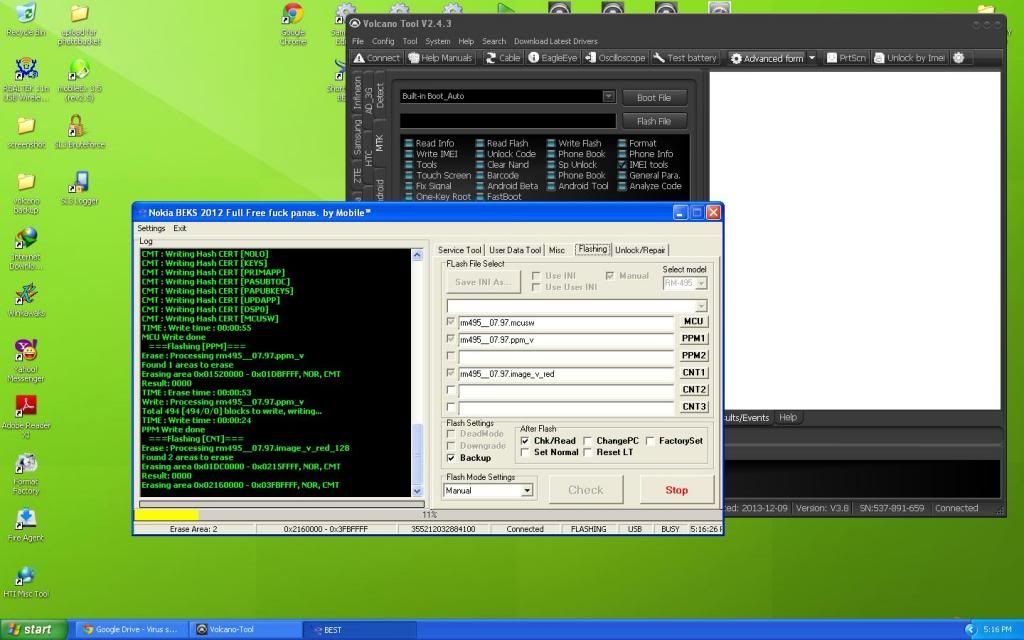Expand the Advanced form dropdown arrow
This screenshot has width=1024, height=640.
coord(812,58)
